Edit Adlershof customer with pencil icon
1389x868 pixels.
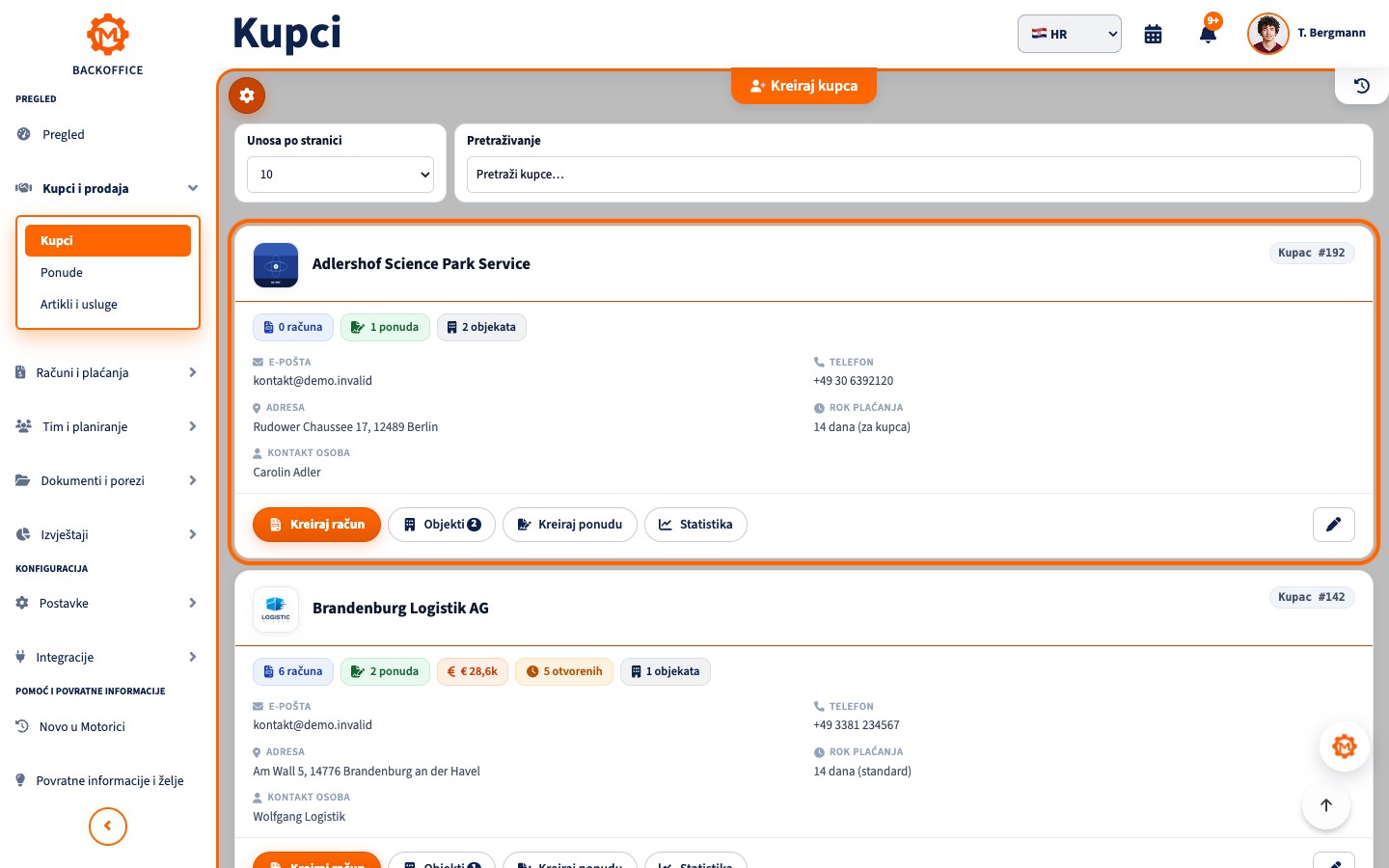point(1334,525)
